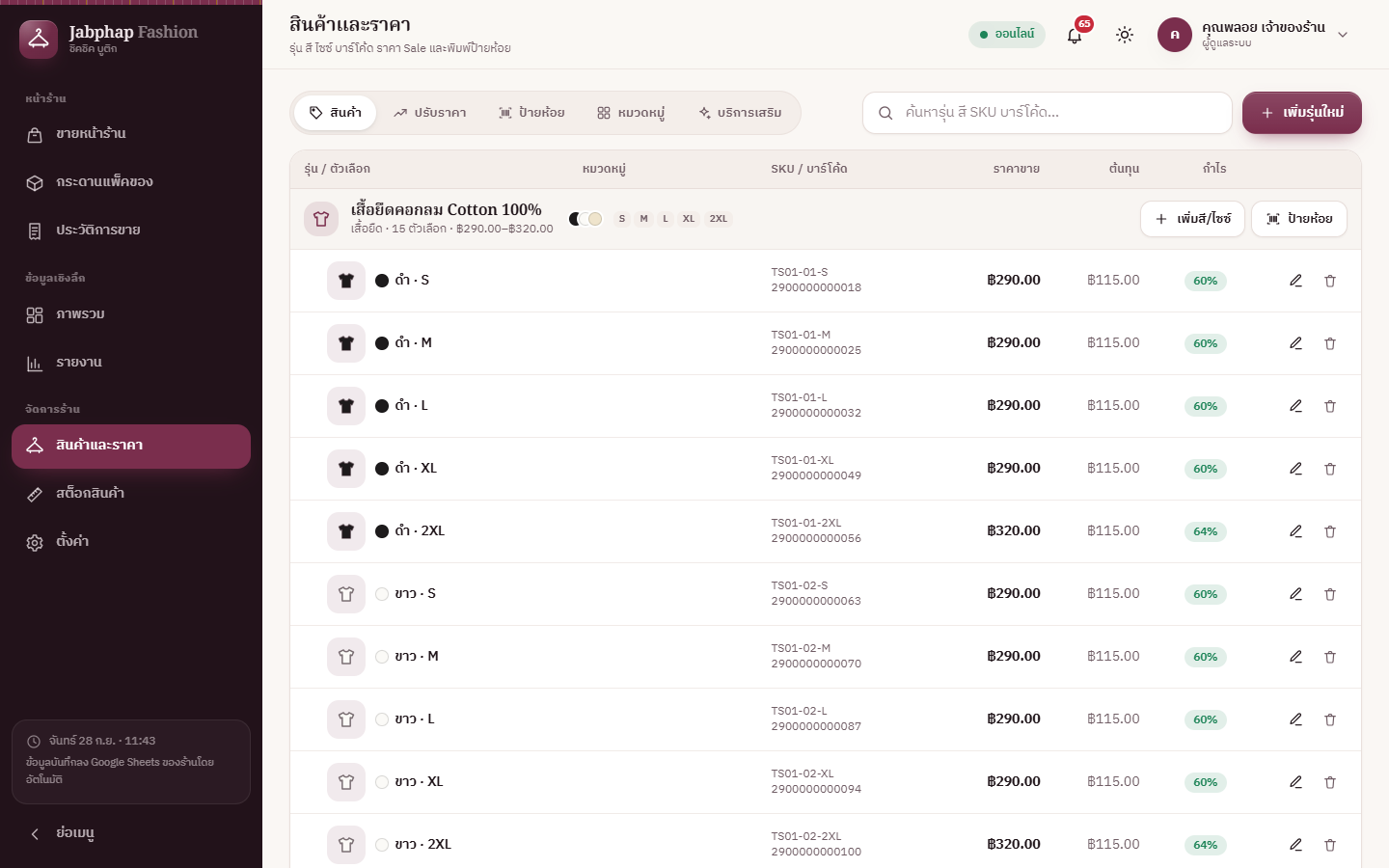Open กระดานแพ็คของ in sidebar
This screenshot has height=868, width=1389.
(x=131, y=182)
